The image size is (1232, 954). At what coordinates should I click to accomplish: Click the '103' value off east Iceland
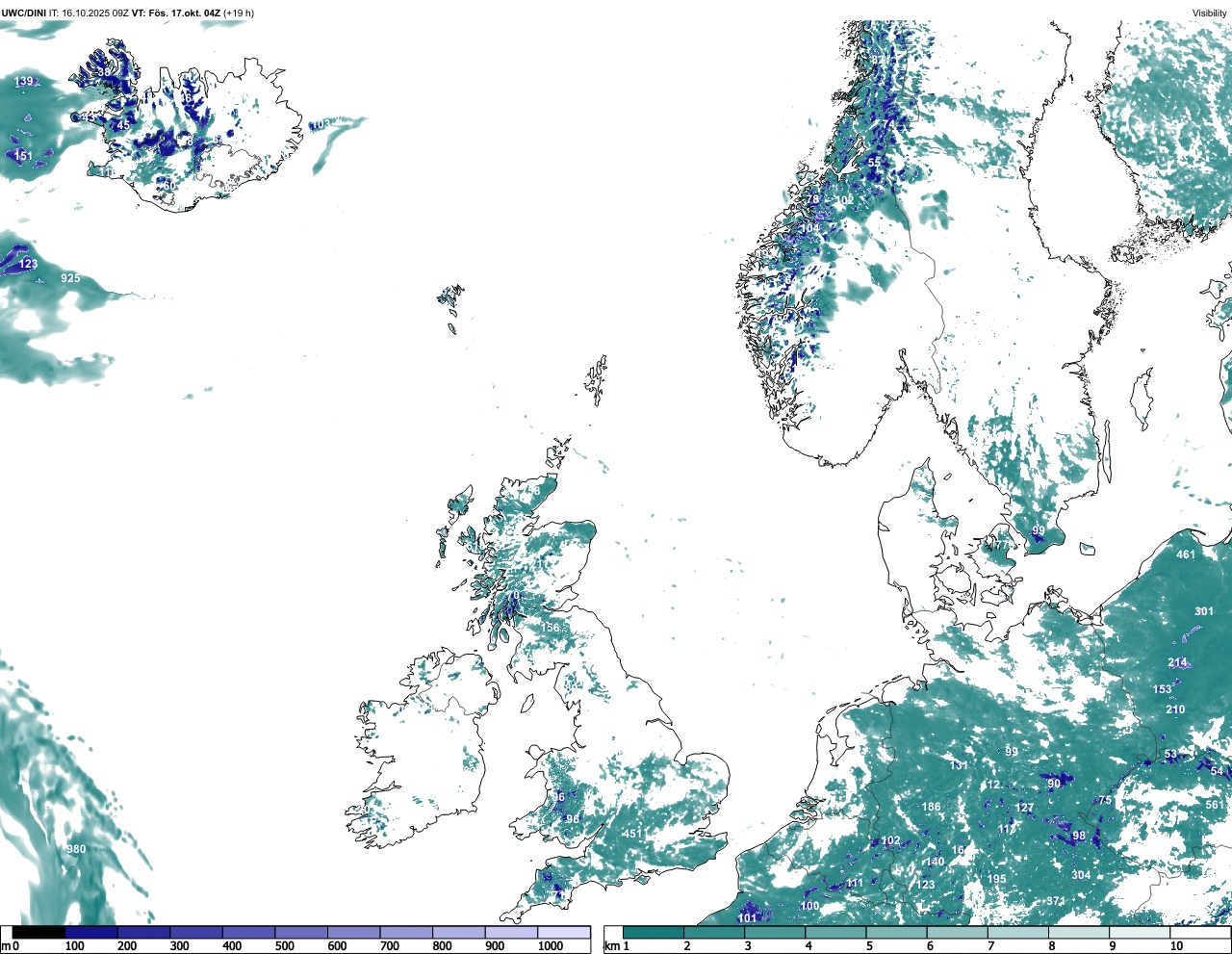point(321,125)
